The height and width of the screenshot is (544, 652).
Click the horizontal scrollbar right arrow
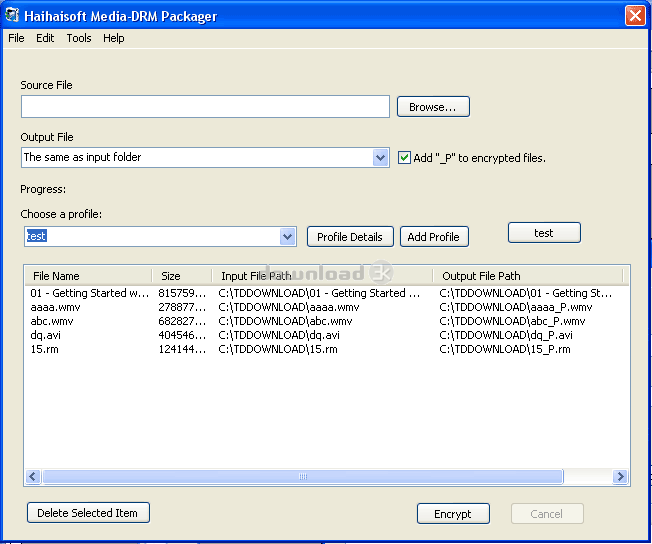[620, 476]
